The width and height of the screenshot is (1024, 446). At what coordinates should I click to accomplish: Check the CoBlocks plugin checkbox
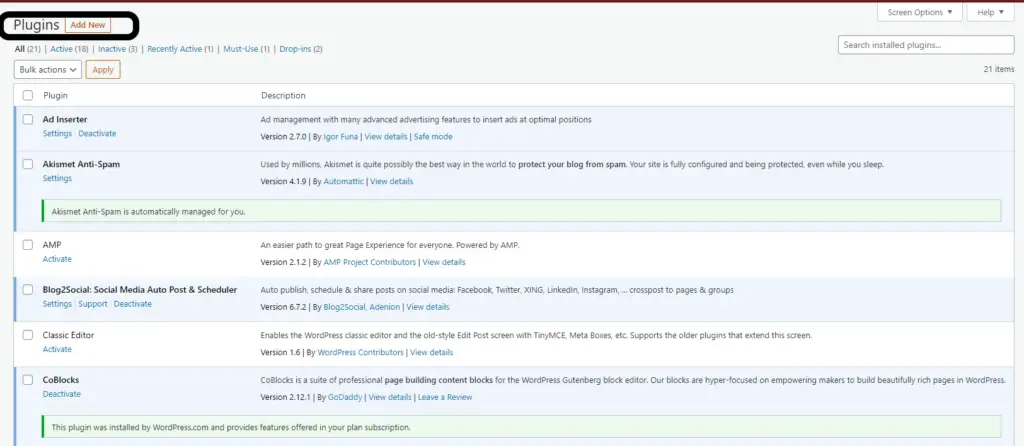point(27,380)
